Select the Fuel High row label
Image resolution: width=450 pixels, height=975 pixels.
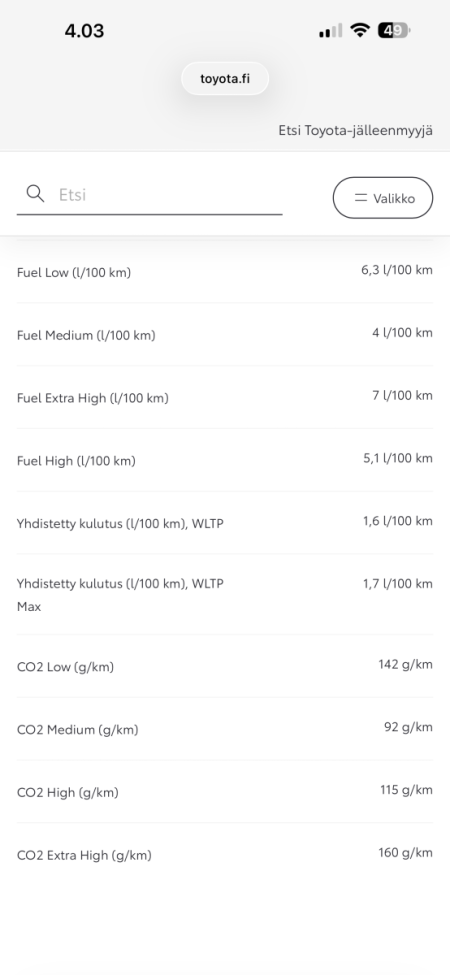[76, 461]
